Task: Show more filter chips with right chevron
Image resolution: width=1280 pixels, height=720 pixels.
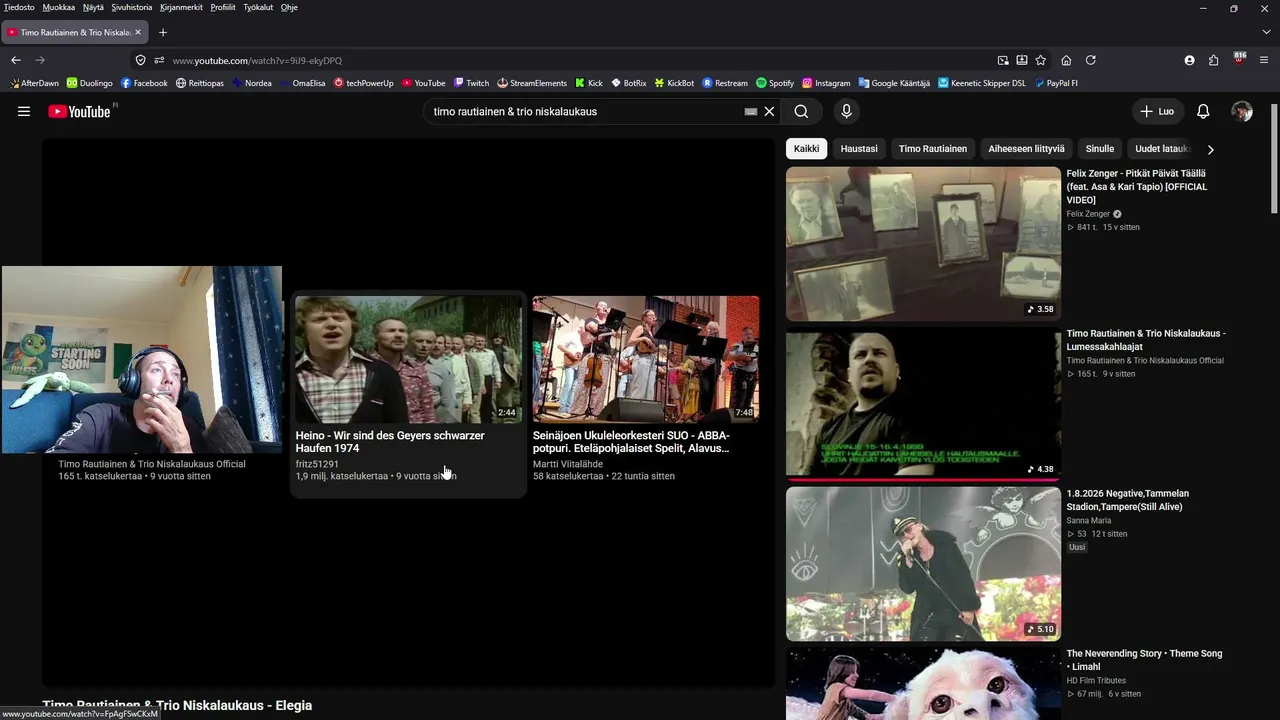Action: click(x=1210, y=149)
